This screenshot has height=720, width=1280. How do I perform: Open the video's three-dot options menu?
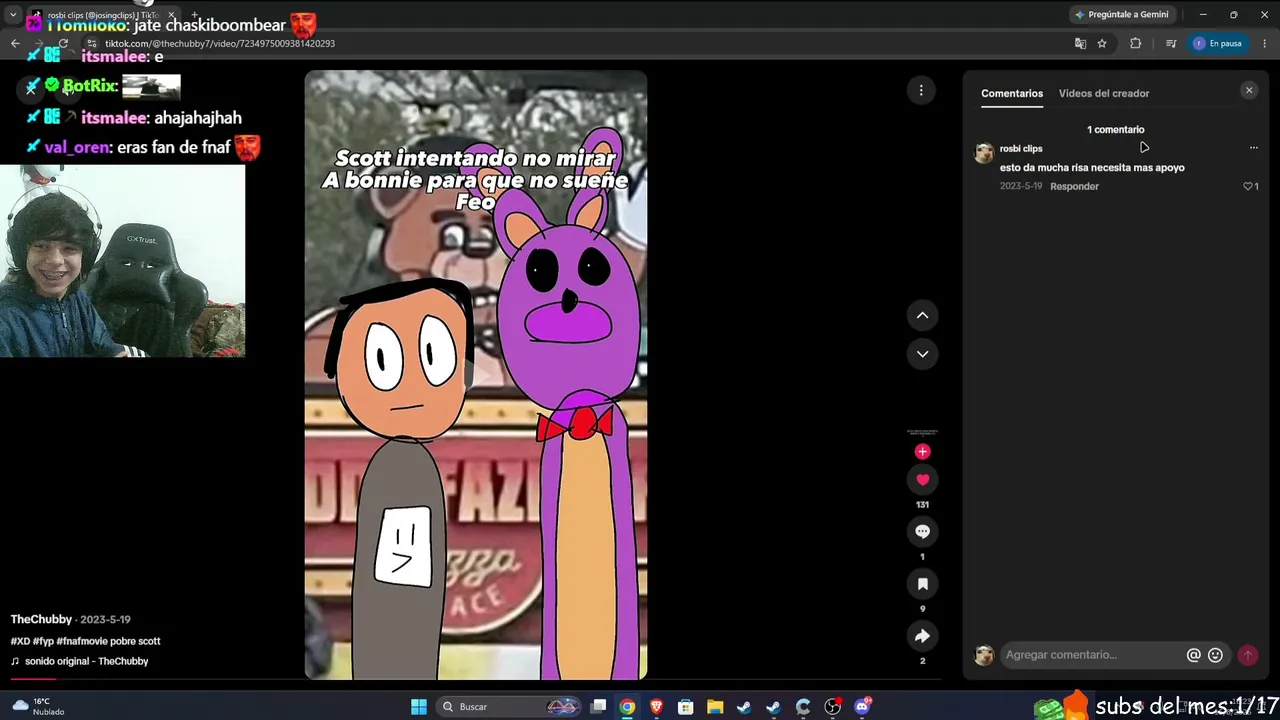921,91
